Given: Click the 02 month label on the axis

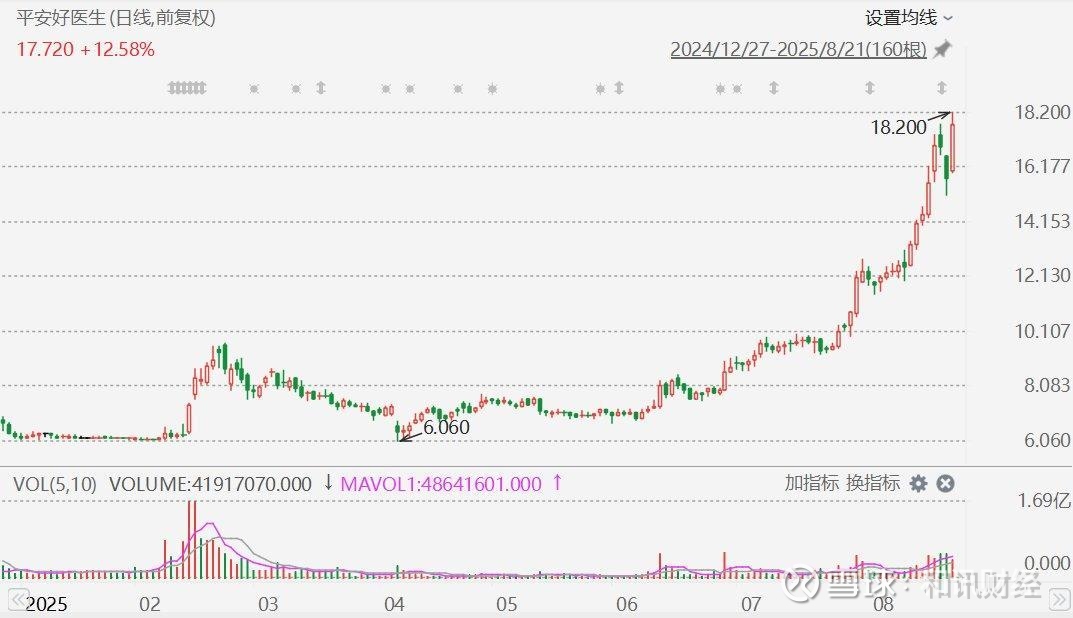Looking at the screenshot, I should 150,604.
